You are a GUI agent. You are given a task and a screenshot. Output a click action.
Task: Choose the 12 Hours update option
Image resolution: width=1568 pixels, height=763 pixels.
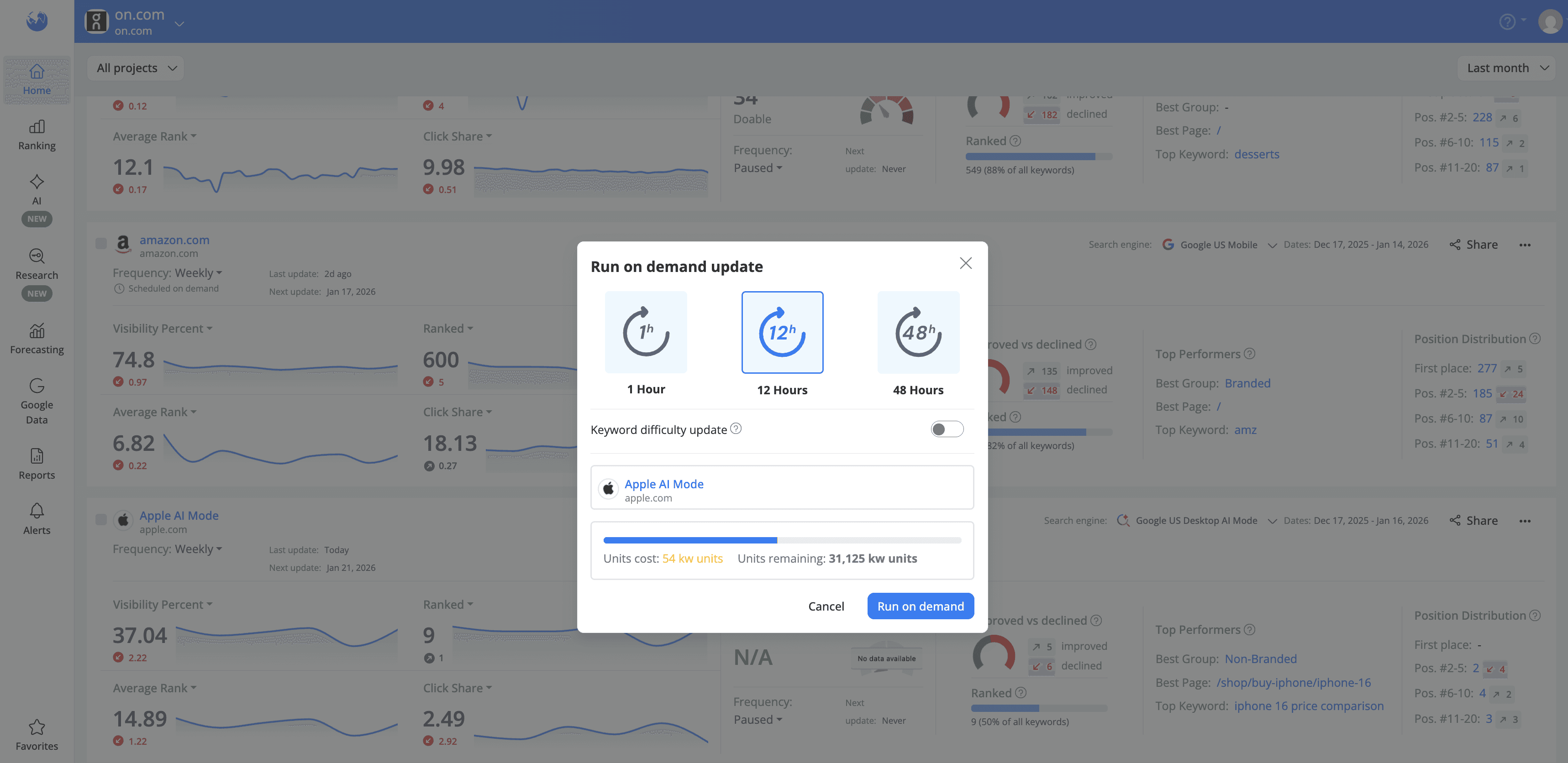782,332
